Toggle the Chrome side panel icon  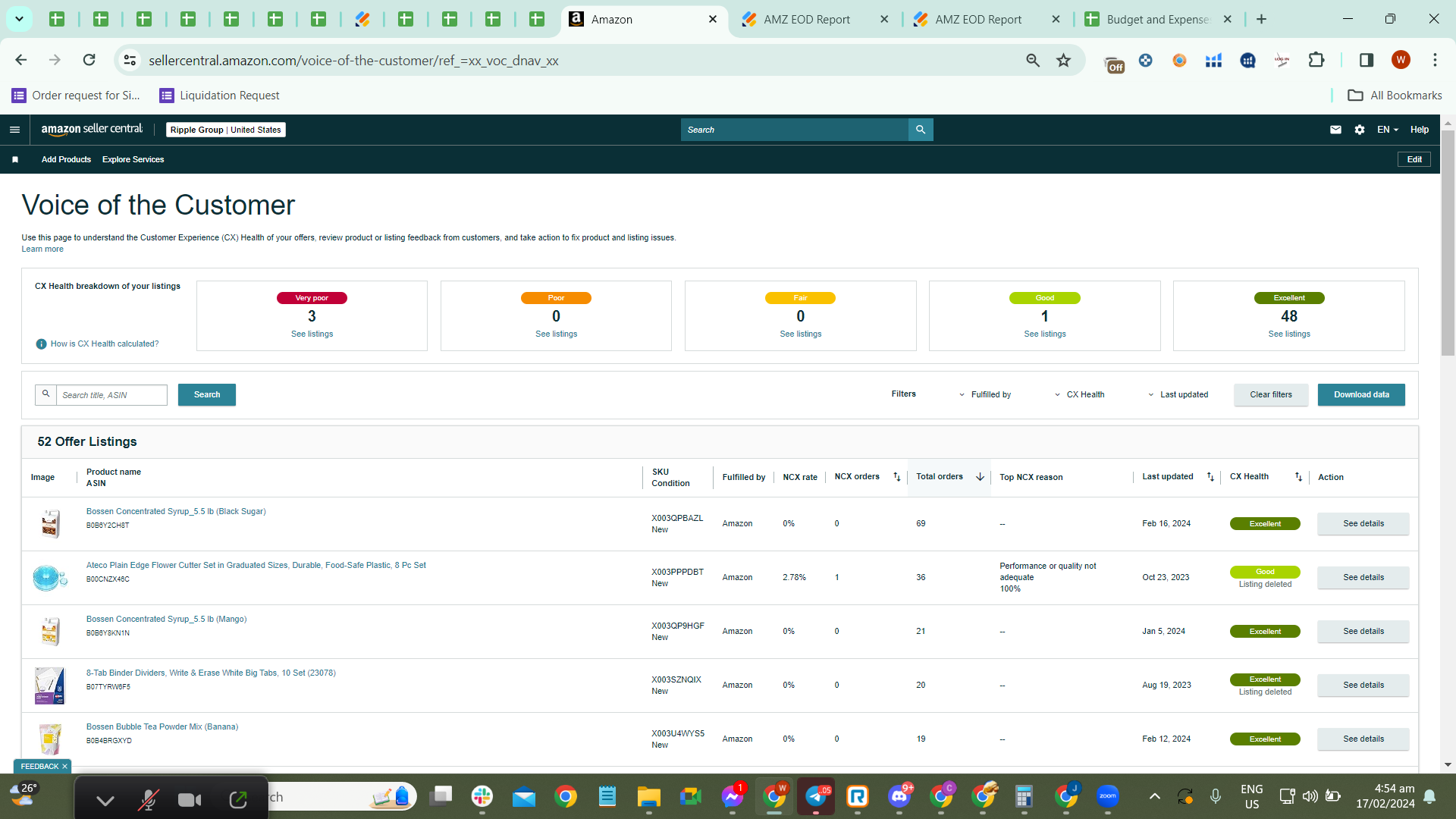tap(1367, 60)
